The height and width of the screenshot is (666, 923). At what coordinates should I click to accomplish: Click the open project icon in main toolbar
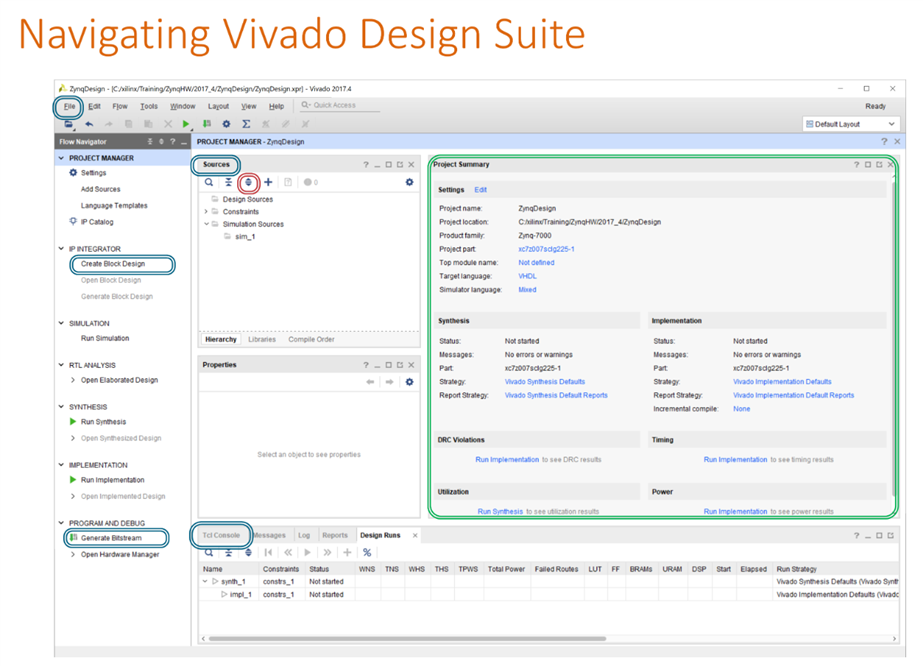click(69, 124)
